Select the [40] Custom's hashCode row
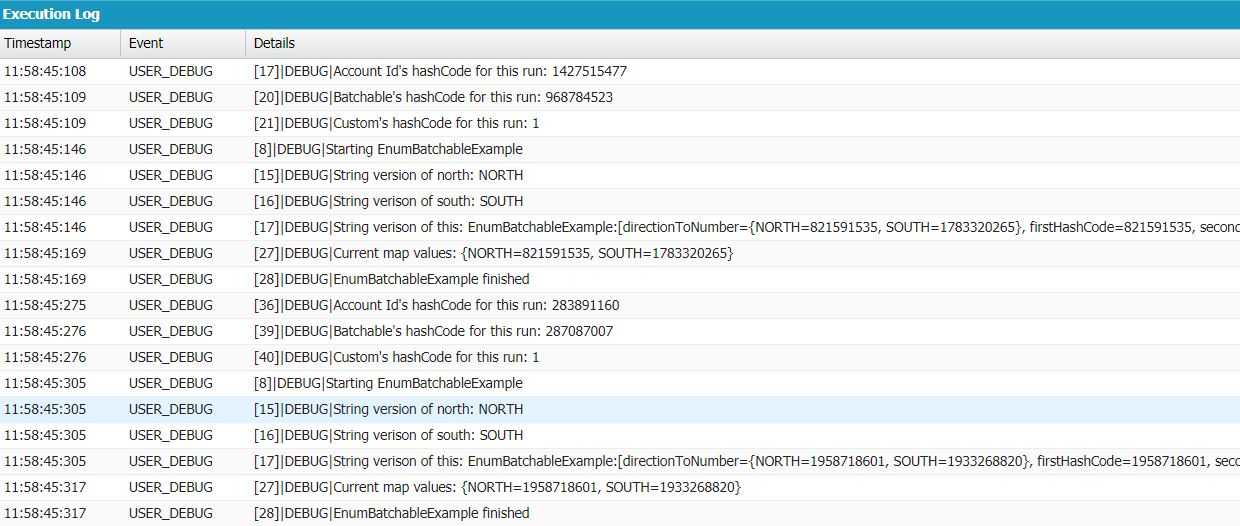This screenshot has width=1240, height=526. [x=620, y=357]
